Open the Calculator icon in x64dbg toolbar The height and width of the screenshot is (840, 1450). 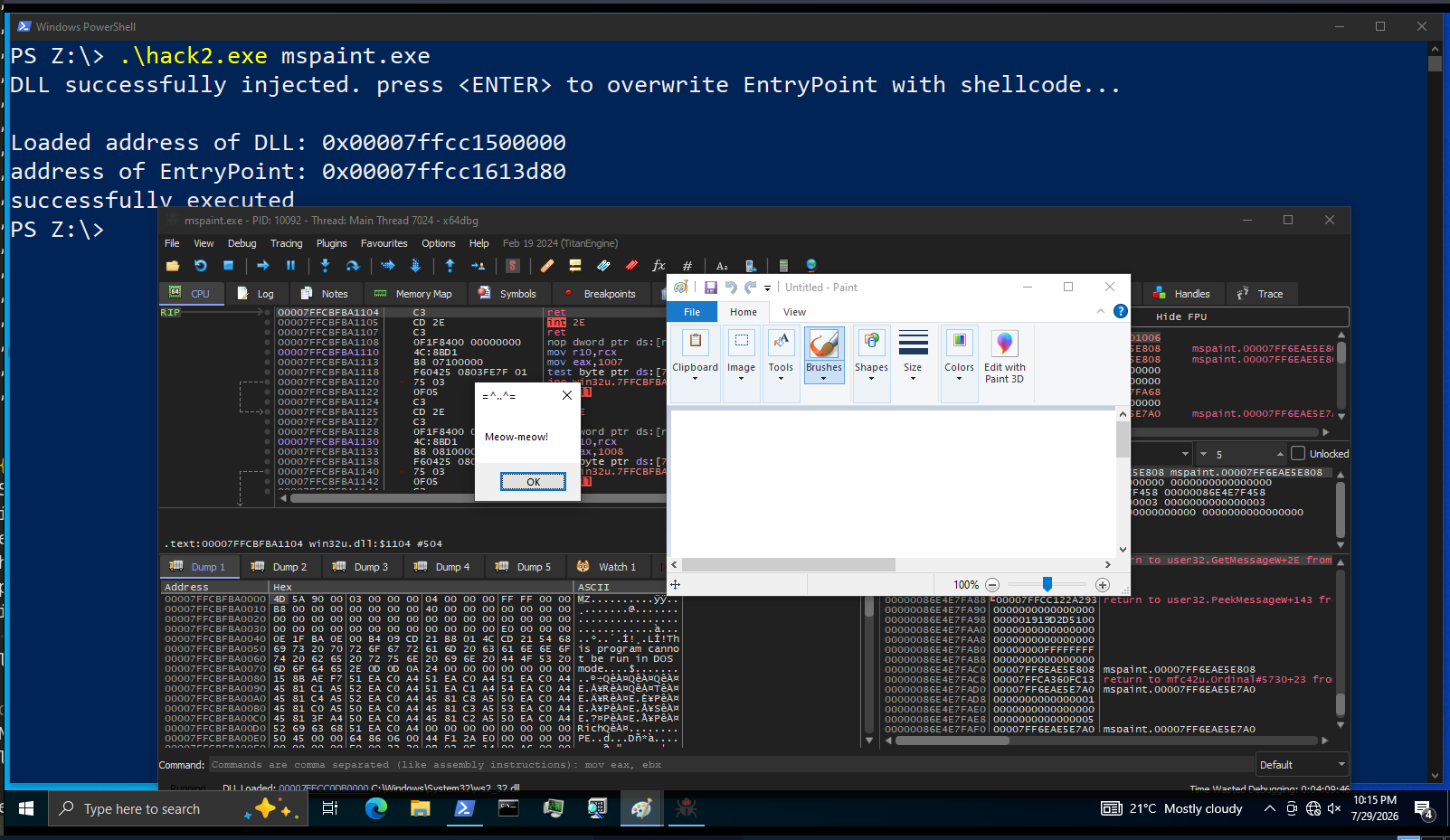(783, 266)
